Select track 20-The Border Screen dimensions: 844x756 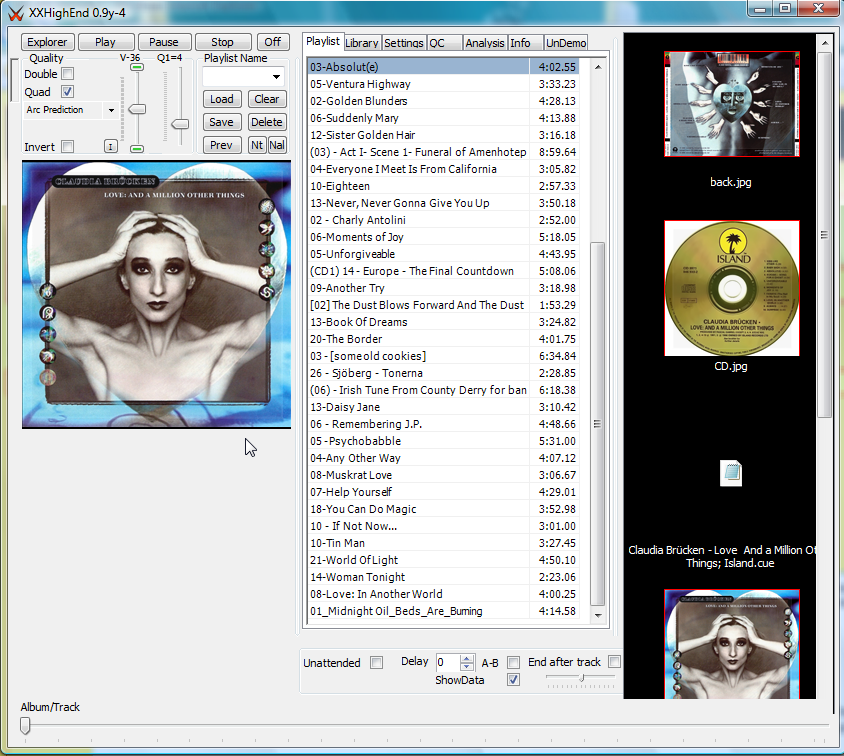tap(445, 339)
